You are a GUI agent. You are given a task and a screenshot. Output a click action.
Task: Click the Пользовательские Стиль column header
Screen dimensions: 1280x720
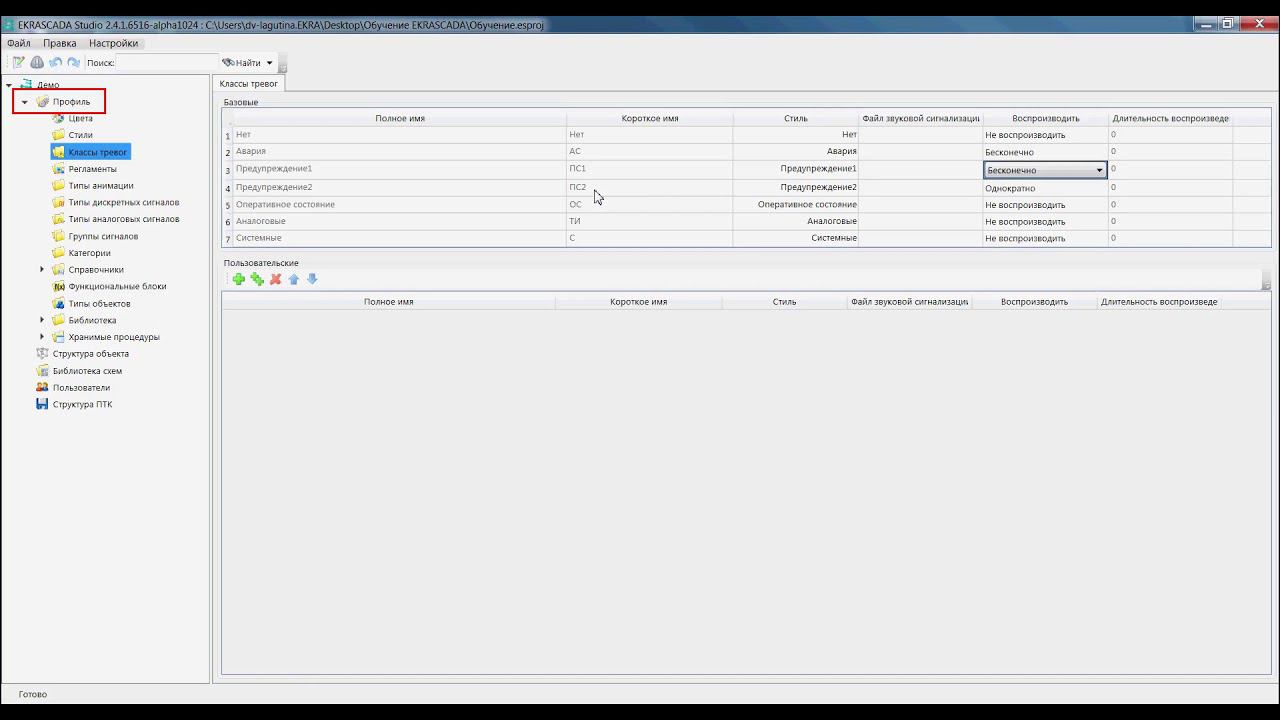(x=784, y=302)
